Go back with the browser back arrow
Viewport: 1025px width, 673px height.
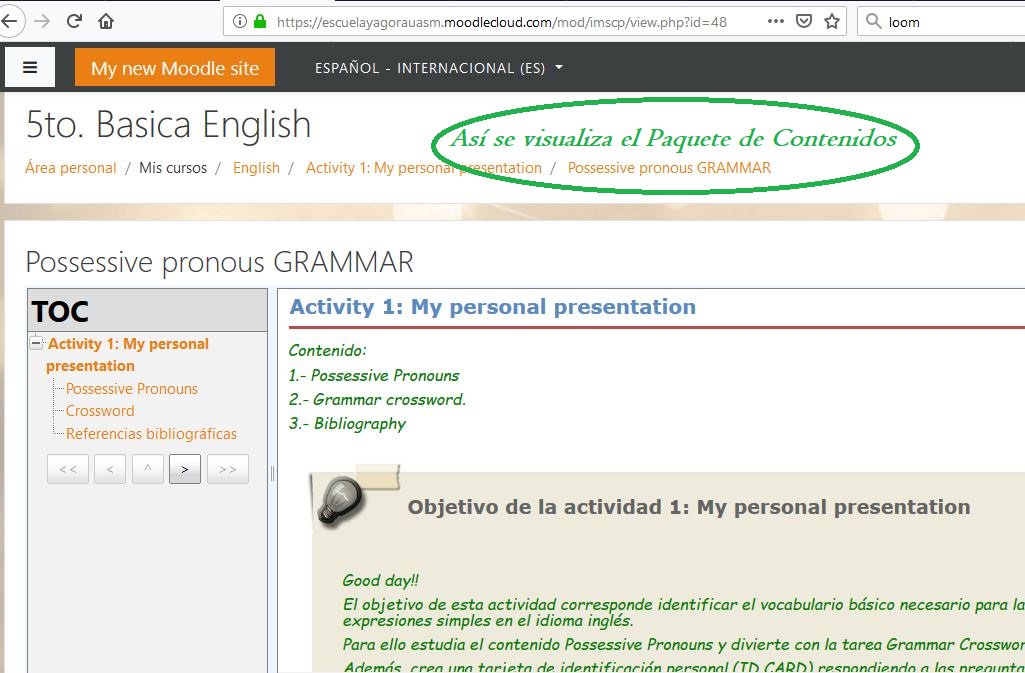coord(9,22)
